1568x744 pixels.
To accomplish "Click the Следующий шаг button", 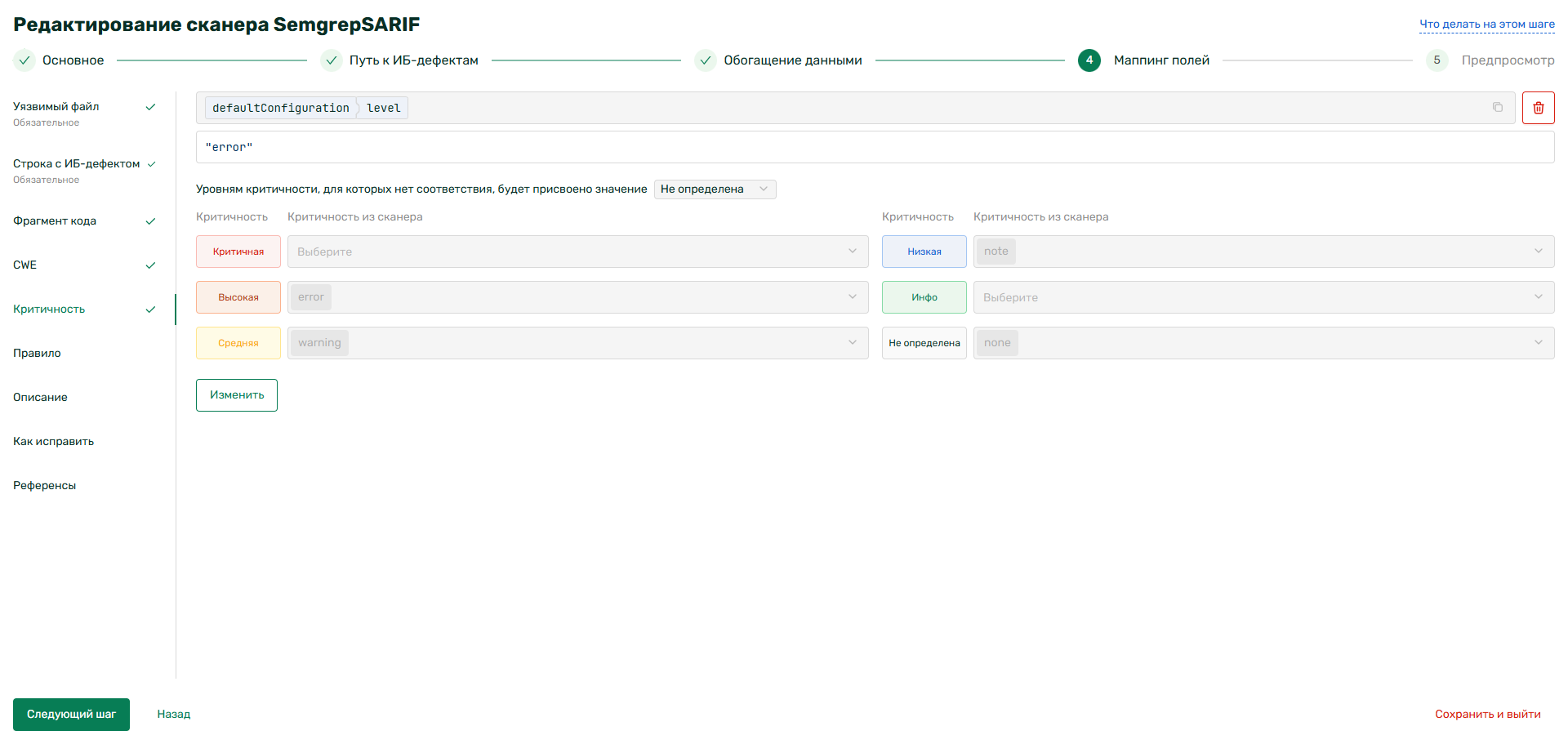I will pyautogui.click(x=71, y=715).
